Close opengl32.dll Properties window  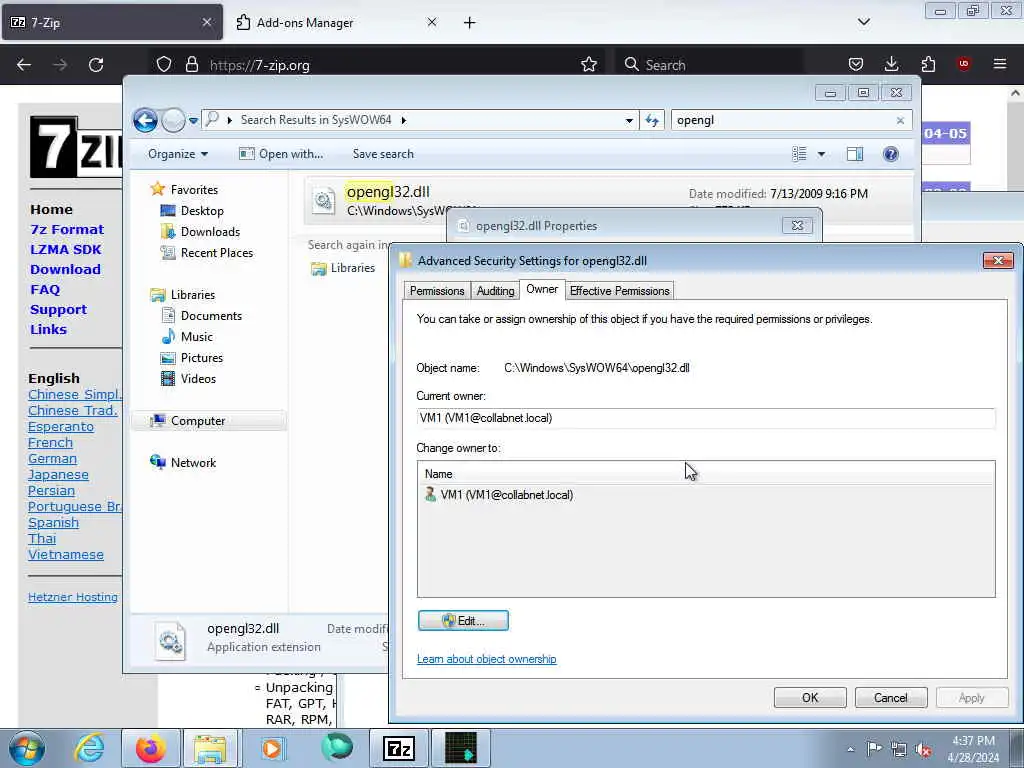click(797, 226)
